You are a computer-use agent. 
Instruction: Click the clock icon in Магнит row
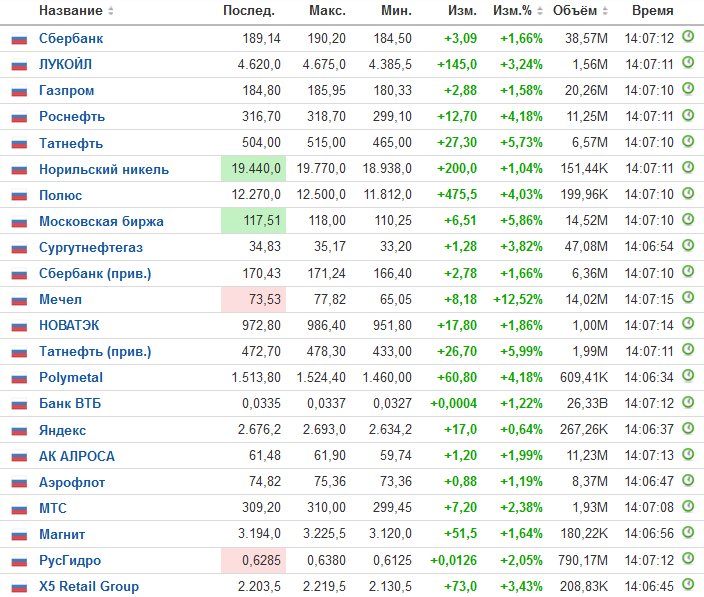pyautogui.click(x=688, y=532)
